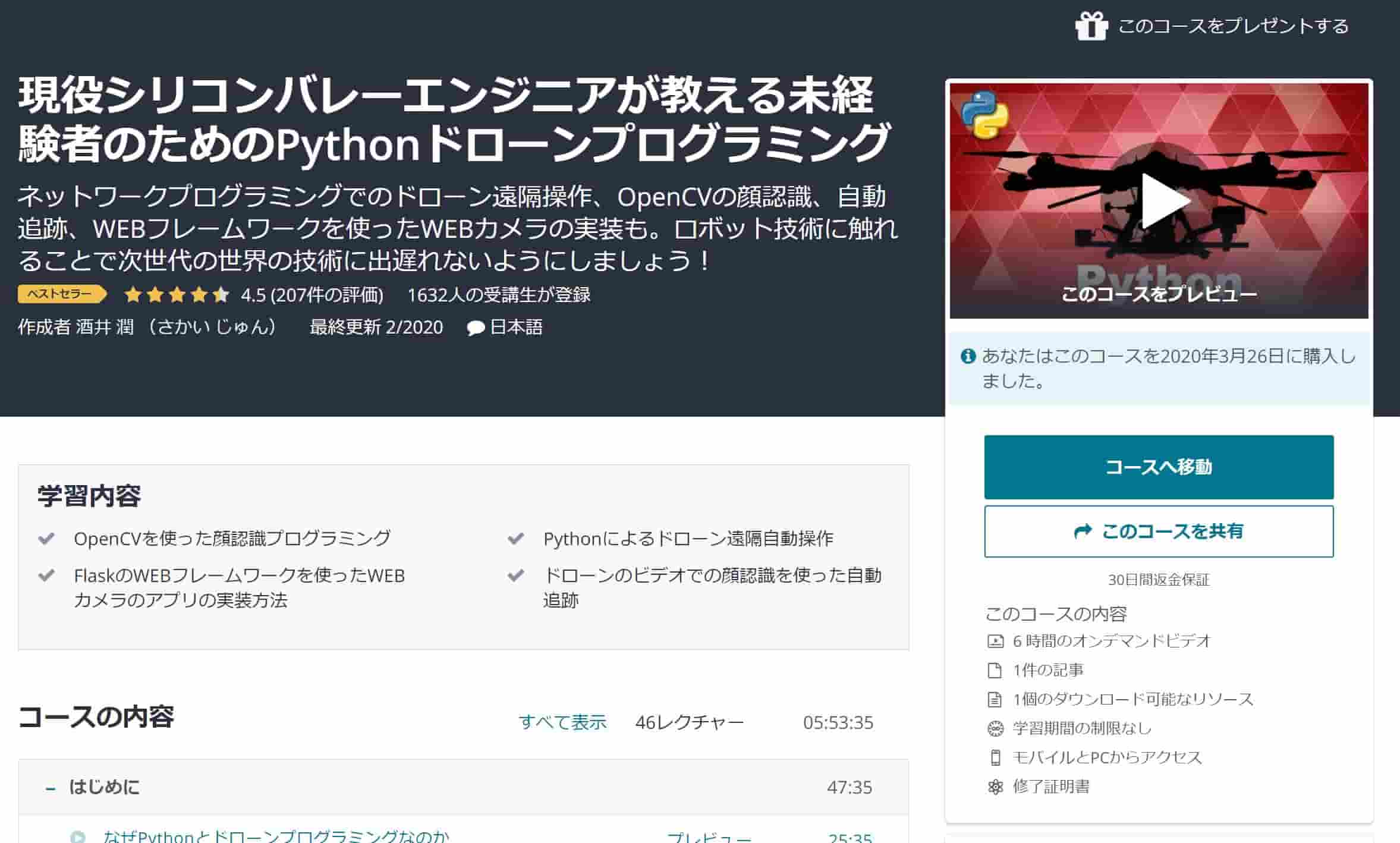The height and width of the screenshot is (843, 1400).
Task: Click 46レクチャー count
Action: 690,722
